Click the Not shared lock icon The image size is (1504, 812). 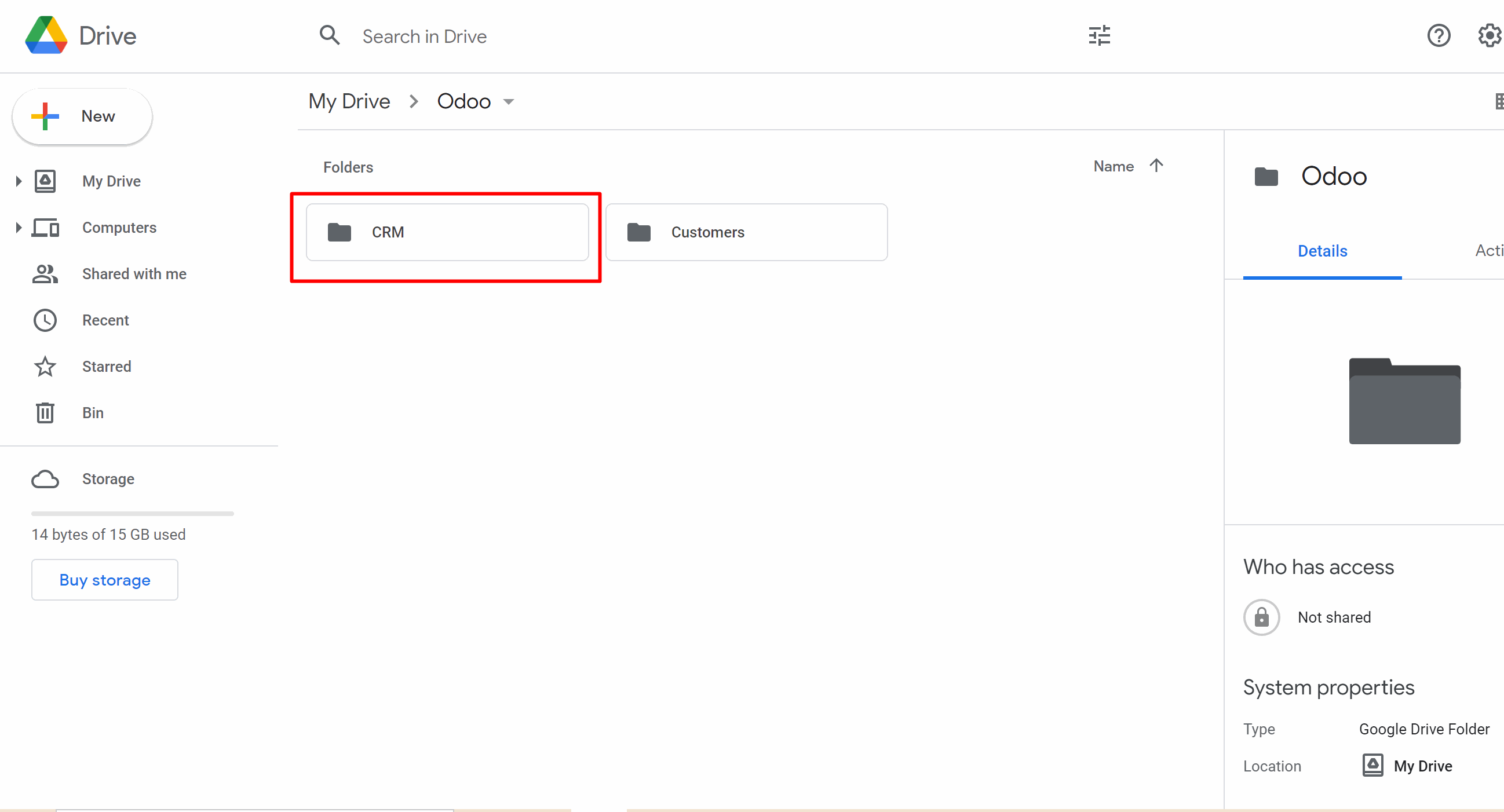(1262, 617)
